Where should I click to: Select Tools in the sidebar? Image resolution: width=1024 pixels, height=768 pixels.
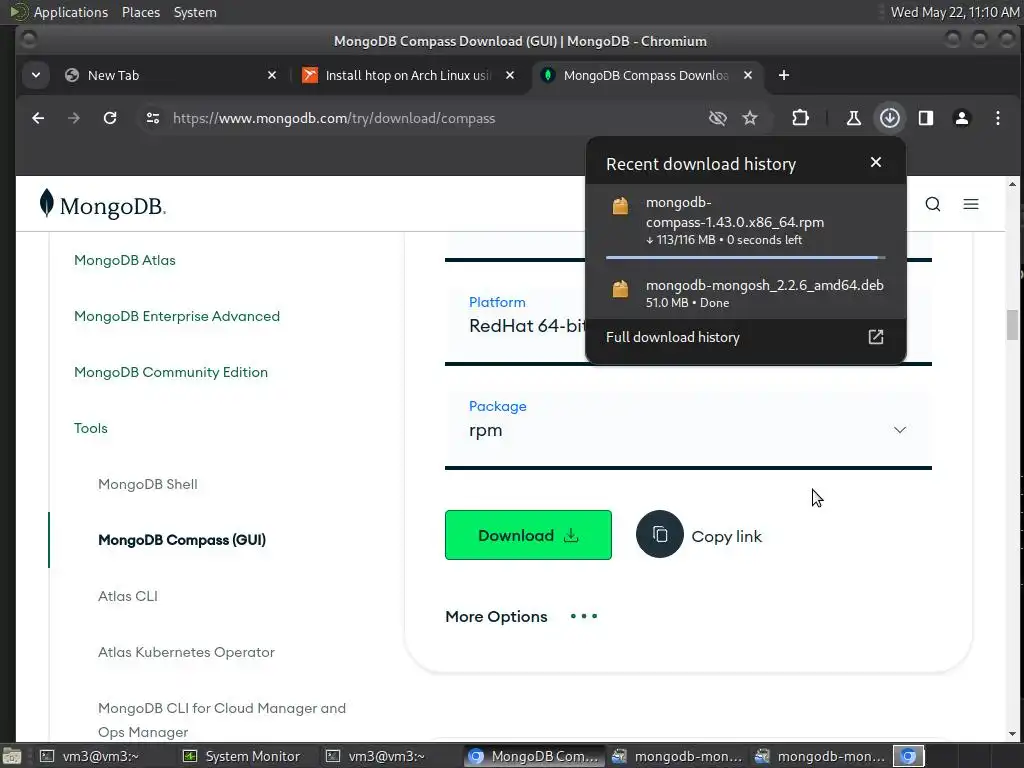[91, 428]
